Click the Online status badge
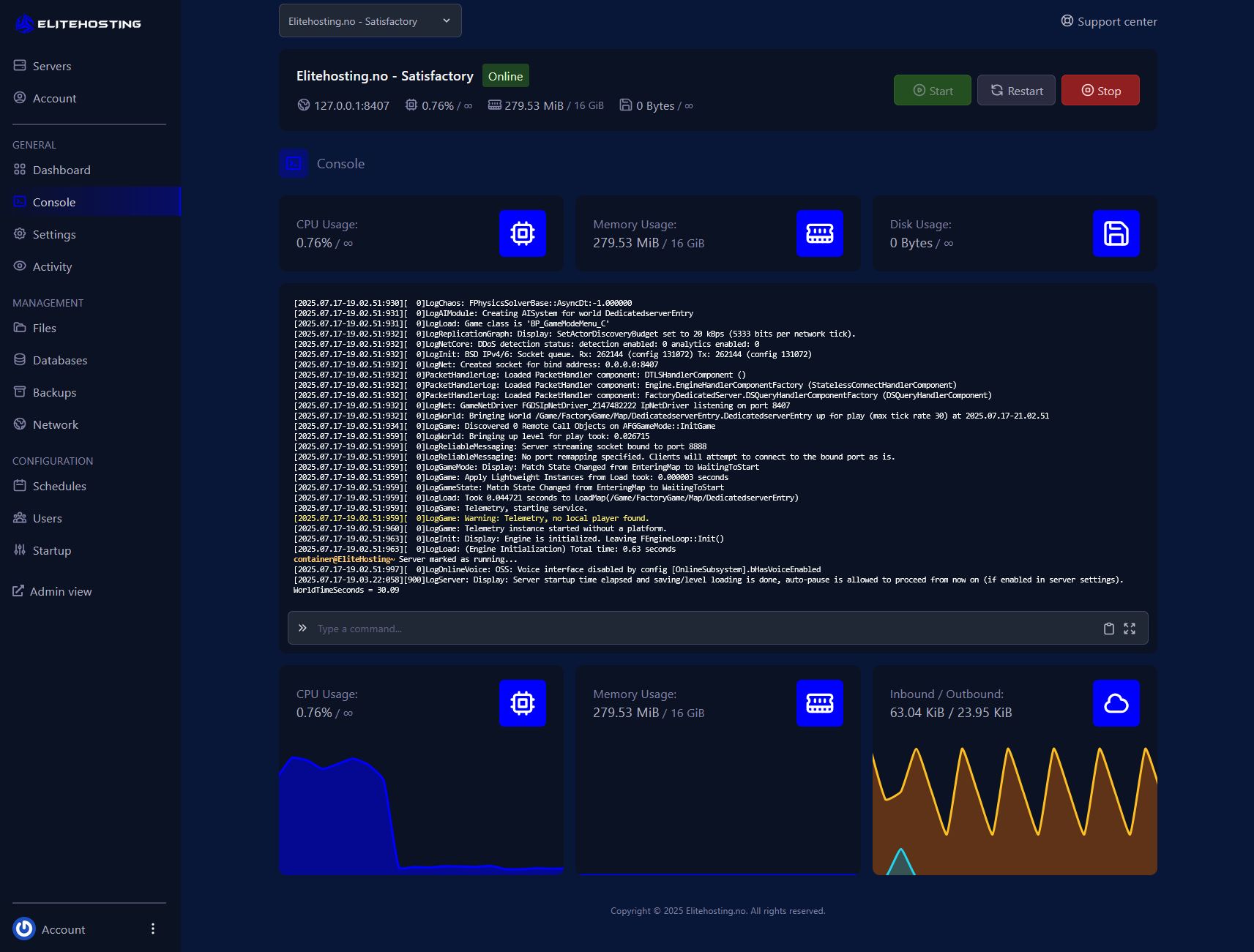The image size is (1254, 952). [506, 76]
